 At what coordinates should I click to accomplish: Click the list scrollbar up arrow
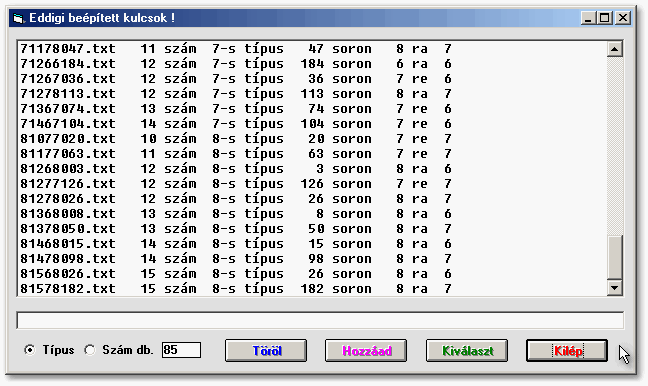pyautogui.click(x=615, y=49)
